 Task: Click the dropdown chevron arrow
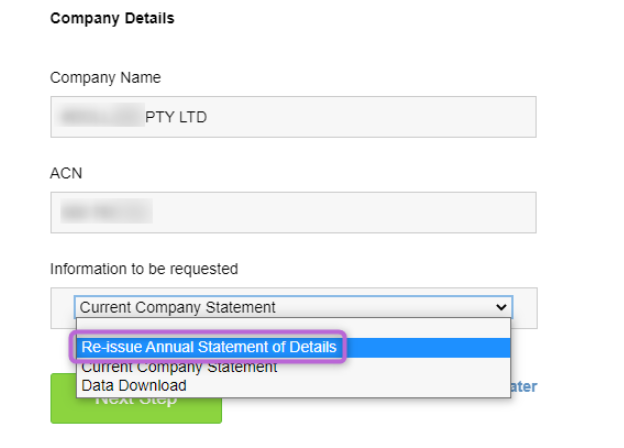pos(501,307)
